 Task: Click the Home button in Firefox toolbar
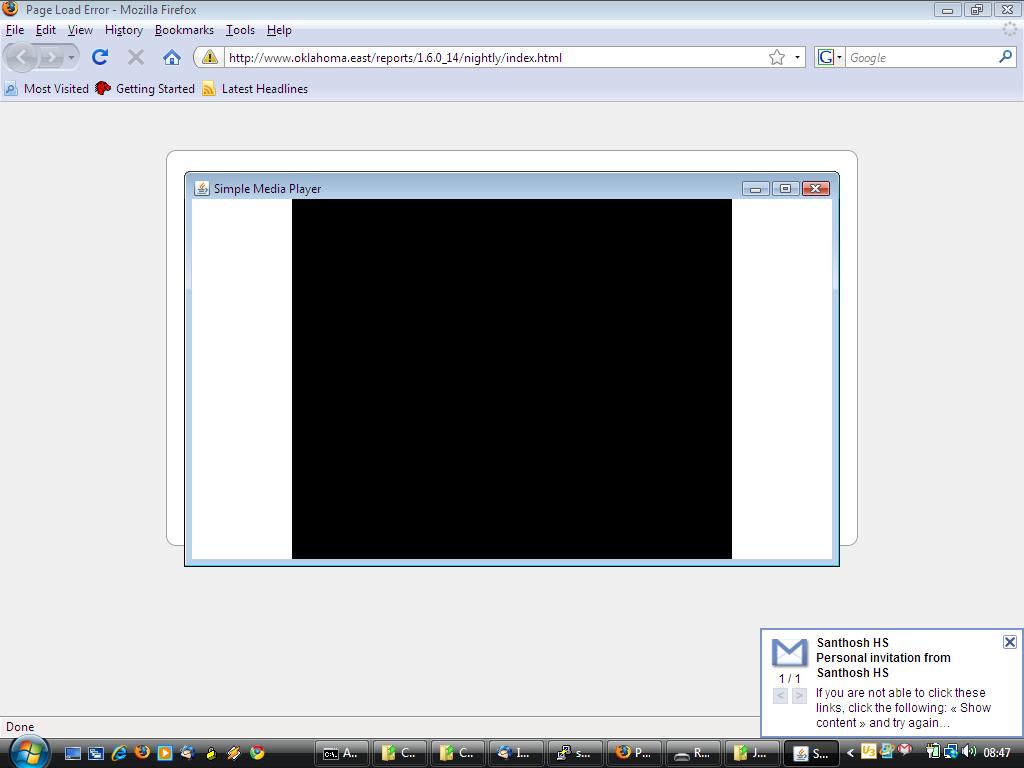pos(171,57)
